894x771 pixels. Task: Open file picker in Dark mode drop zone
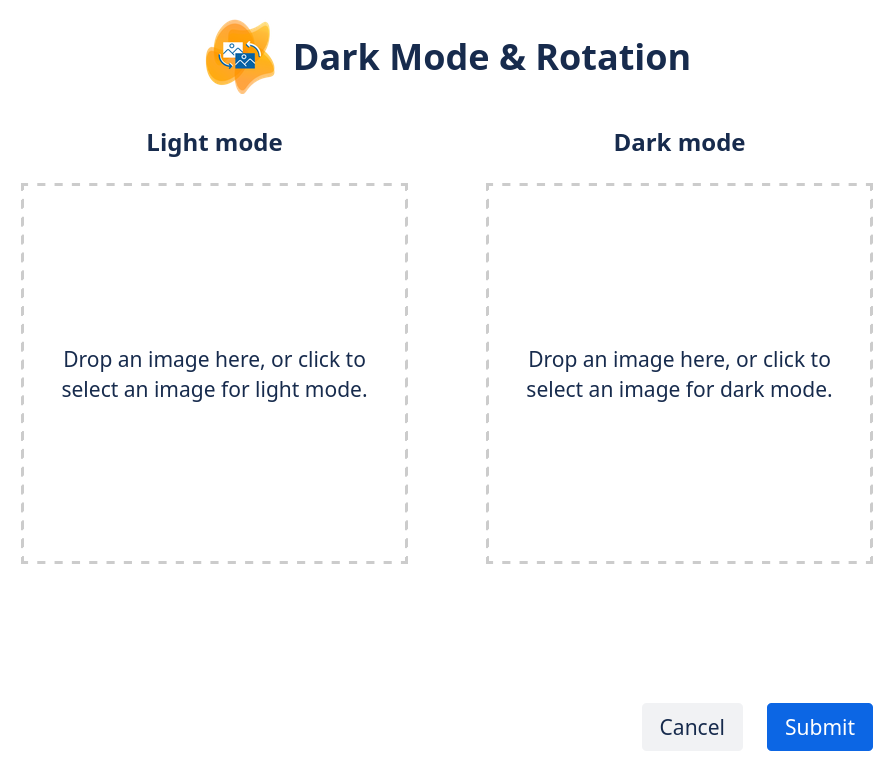tap(679, 373)
